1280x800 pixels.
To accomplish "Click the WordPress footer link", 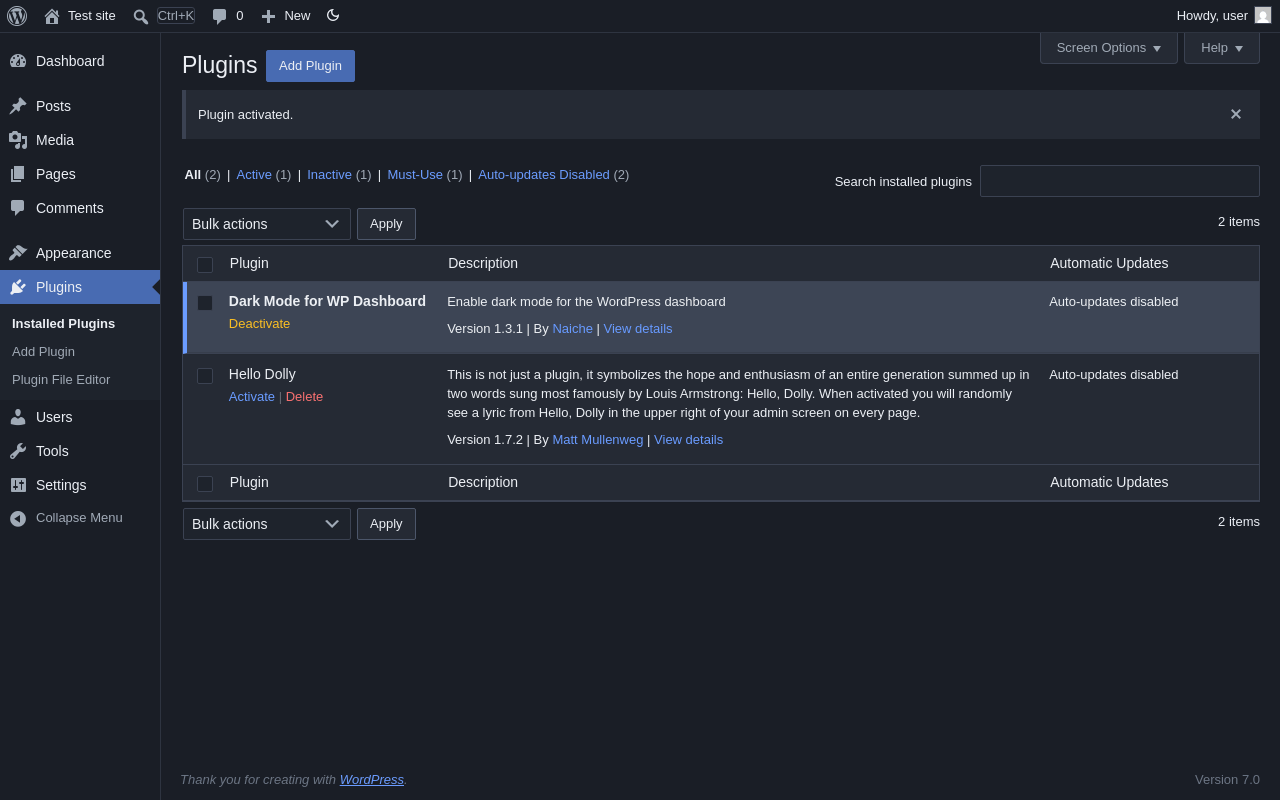I will tap(372, 780).
